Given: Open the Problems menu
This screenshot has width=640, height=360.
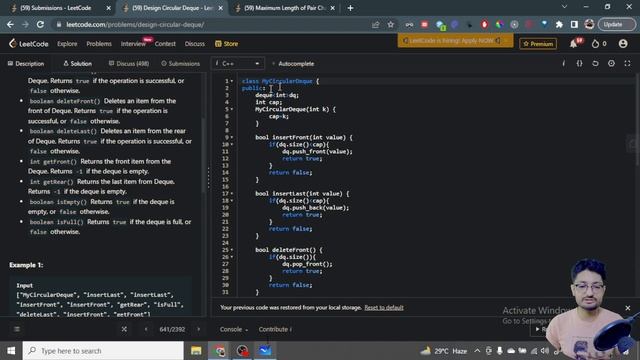Looking at the screenshot, I should pyautogui.click(x=99, y=44).
